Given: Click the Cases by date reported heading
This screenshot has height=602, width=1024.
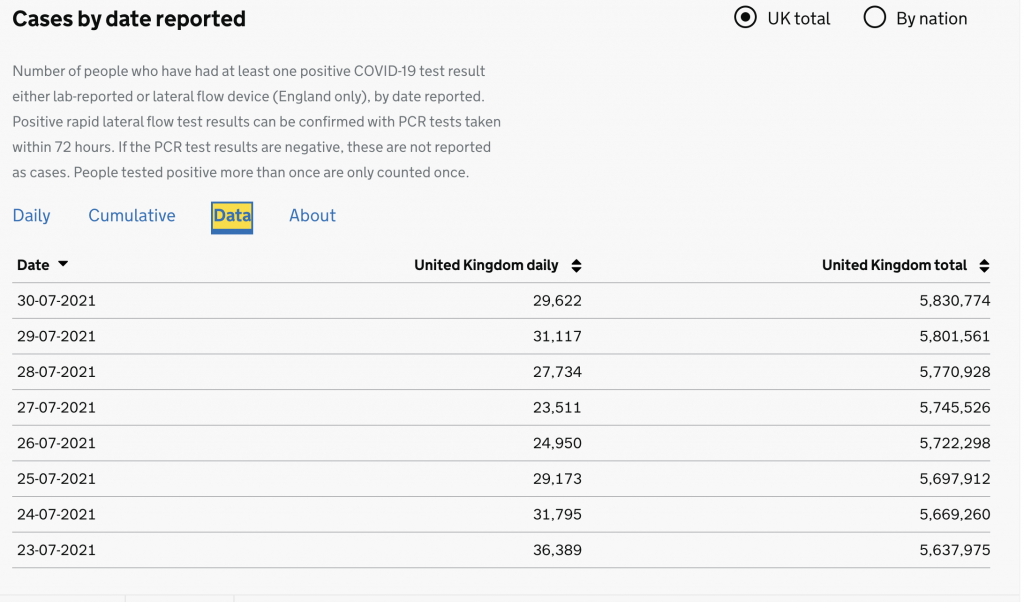Looking at the screenshot, I should (x=129, y=18).
